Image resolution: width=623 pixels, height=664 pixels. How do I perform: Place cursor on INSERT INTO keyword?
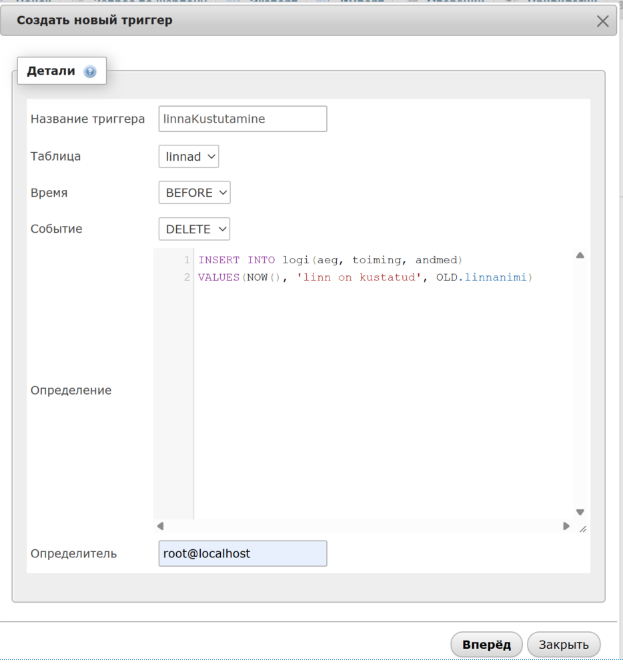pos(236,260)
